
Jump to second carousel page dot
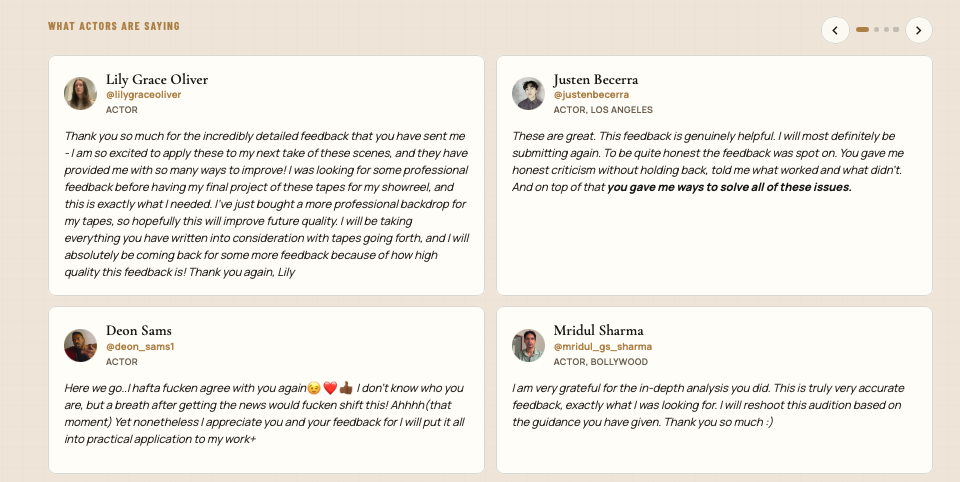pos(877,29)
